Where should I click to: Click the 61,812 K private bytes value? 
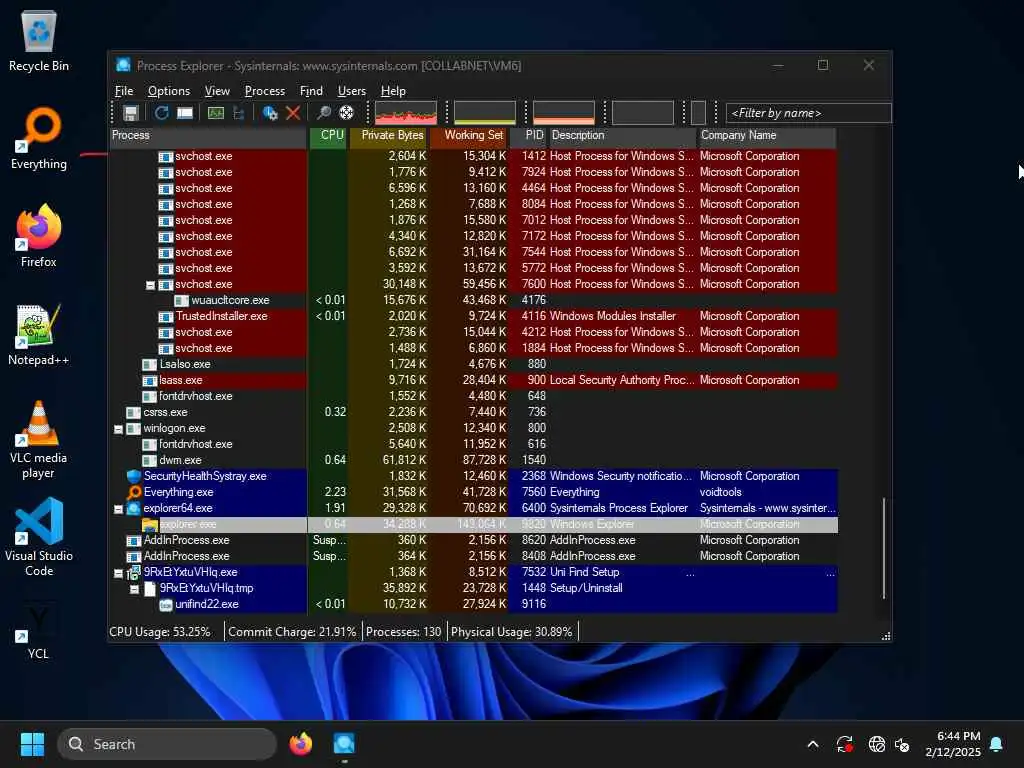click(x=404, y=460)
